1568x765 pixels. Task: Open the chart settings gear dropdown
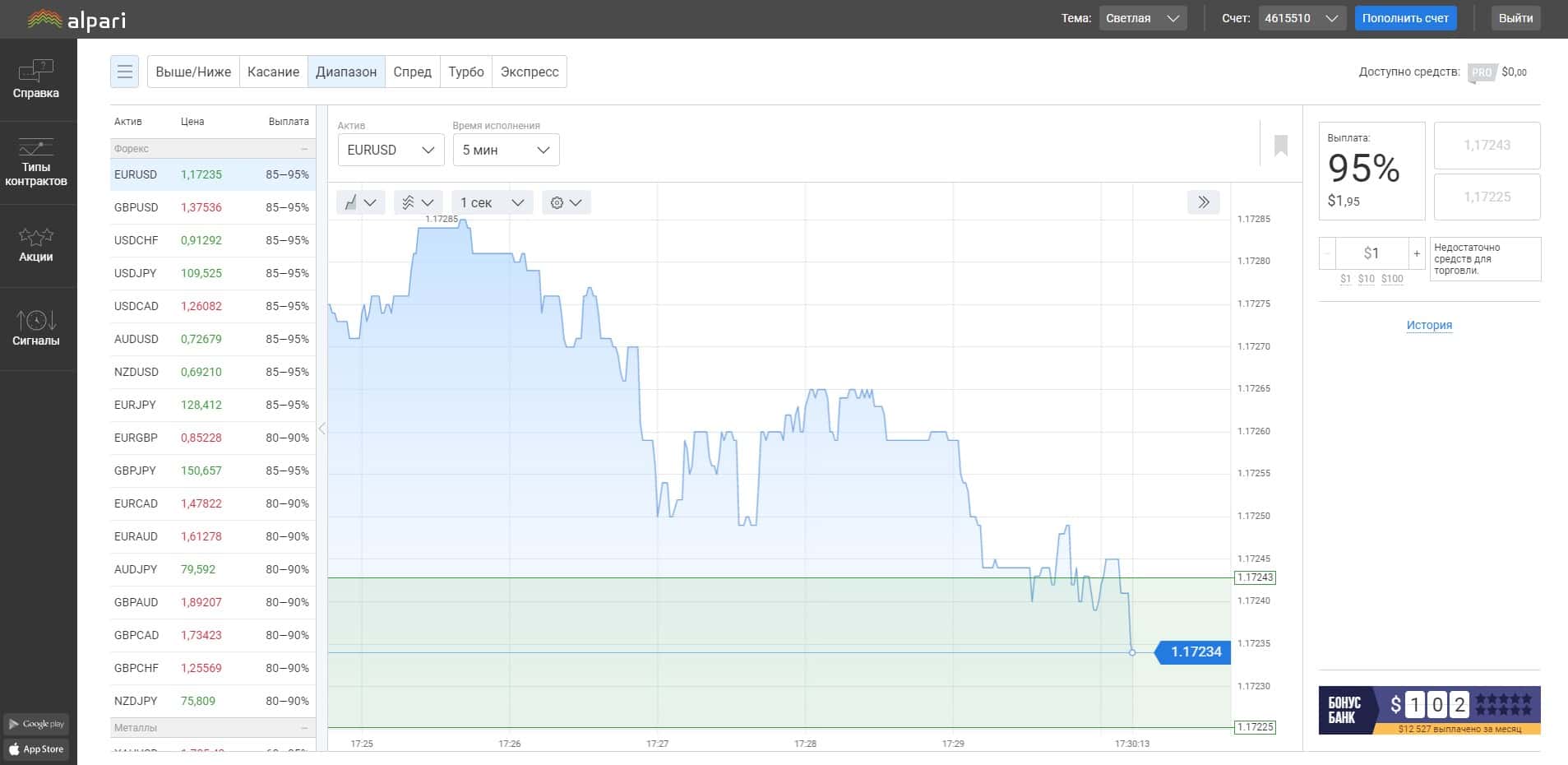[566, 202]
